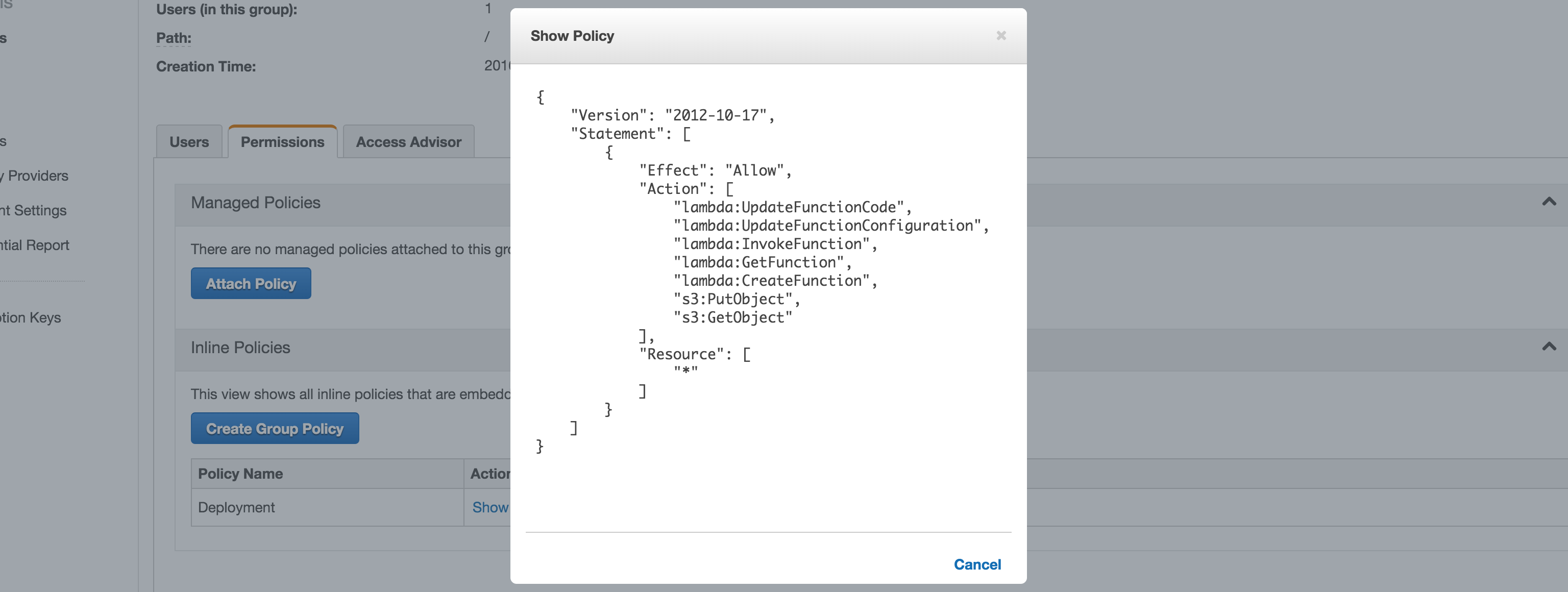Click the Policy Name column header
This screenshot has width=1568, height=592.
[x=240, y=474]
